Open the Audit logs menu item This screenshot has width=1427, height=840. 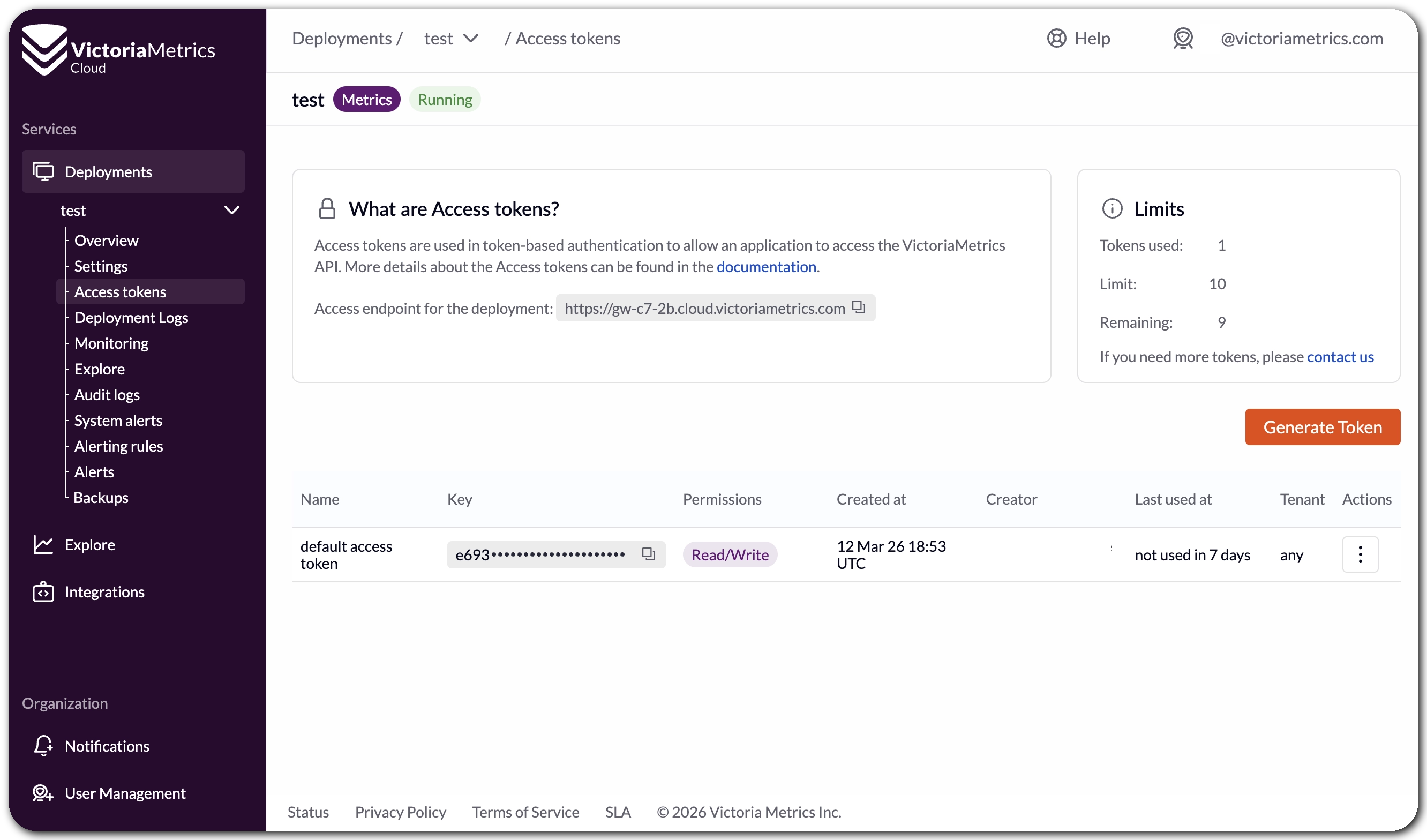(x=107, y=395)
